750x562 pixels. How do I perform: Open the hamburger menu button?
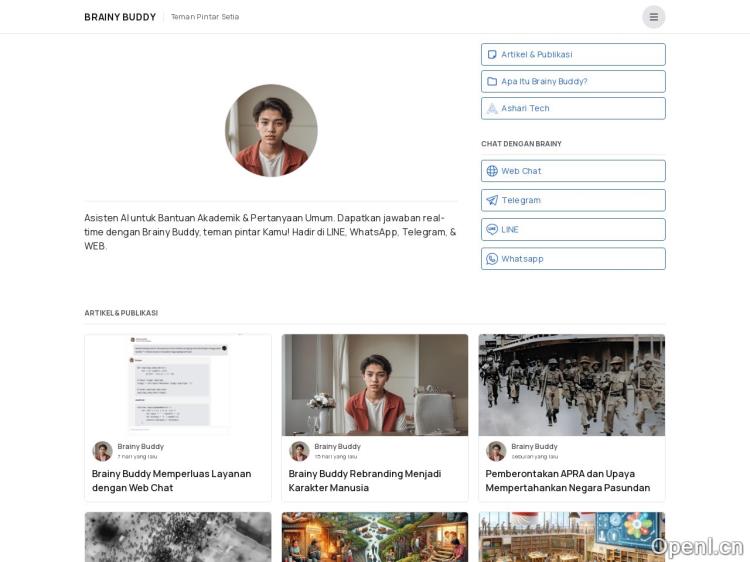653,17
